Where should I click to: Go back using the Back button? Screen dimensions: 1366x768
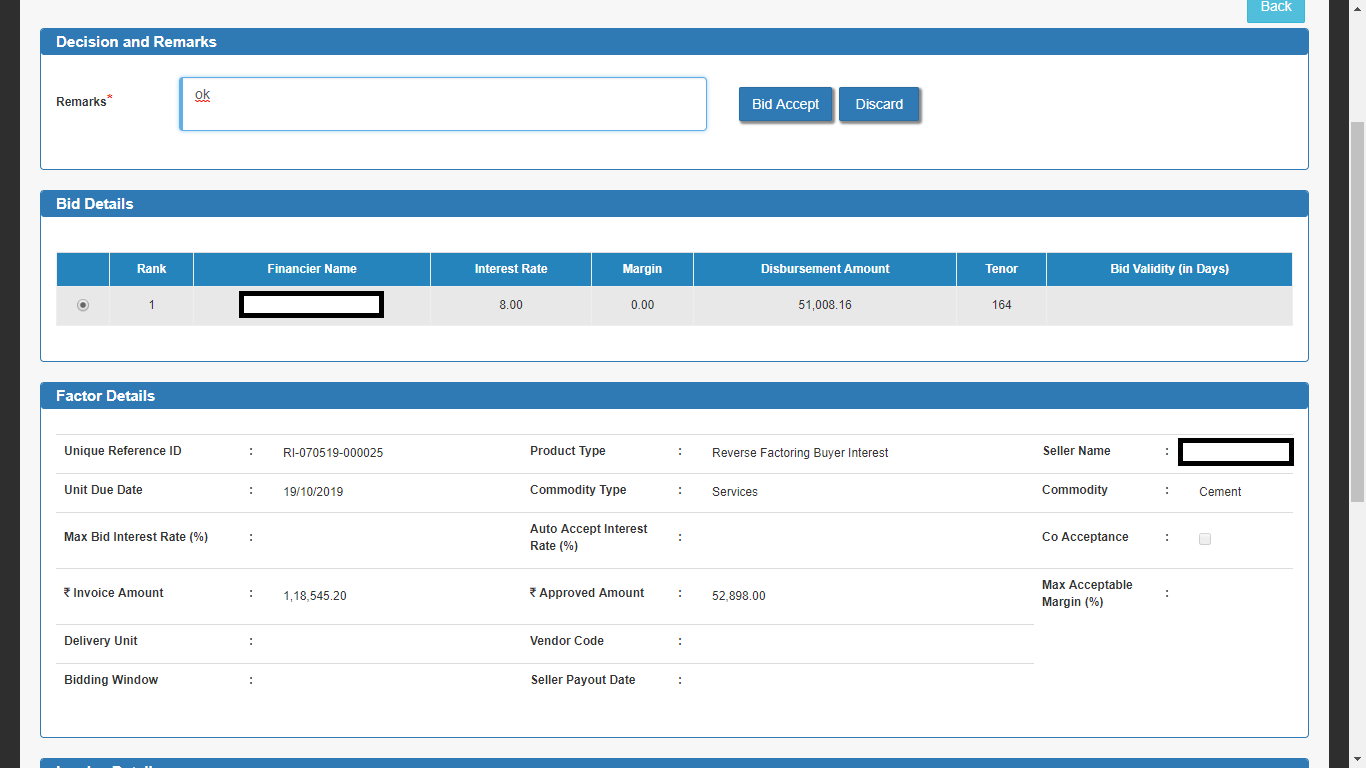click(1275, 8)
